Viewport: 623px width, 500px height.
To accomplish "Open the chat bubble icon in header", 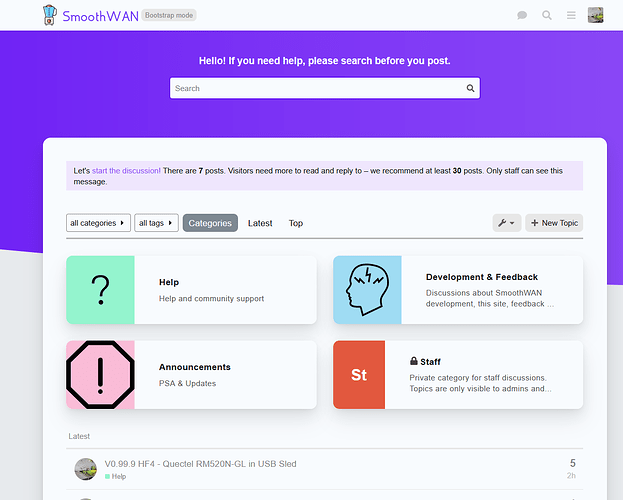I will pos(522,16).
